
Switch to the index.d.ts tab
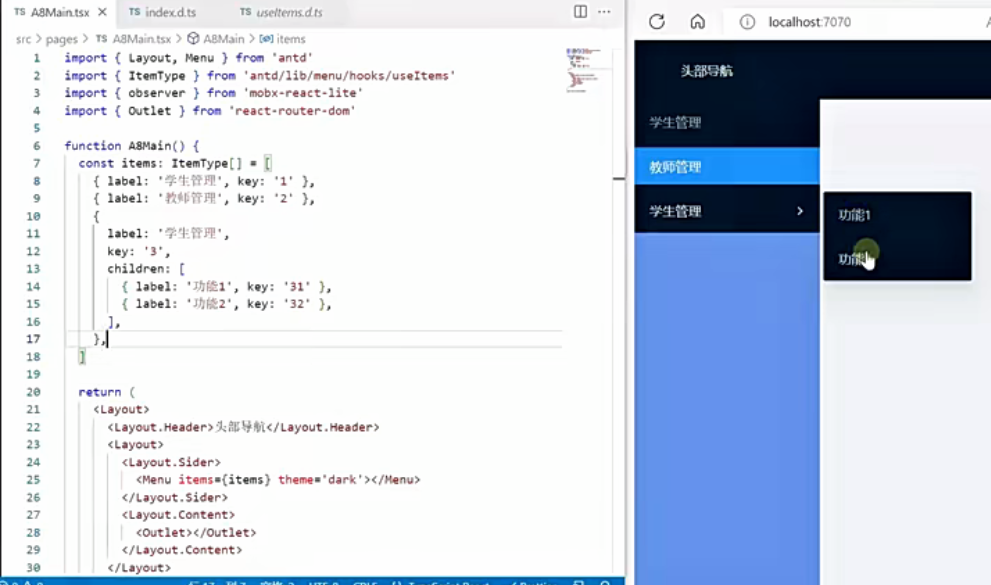(x=170, y=12)
